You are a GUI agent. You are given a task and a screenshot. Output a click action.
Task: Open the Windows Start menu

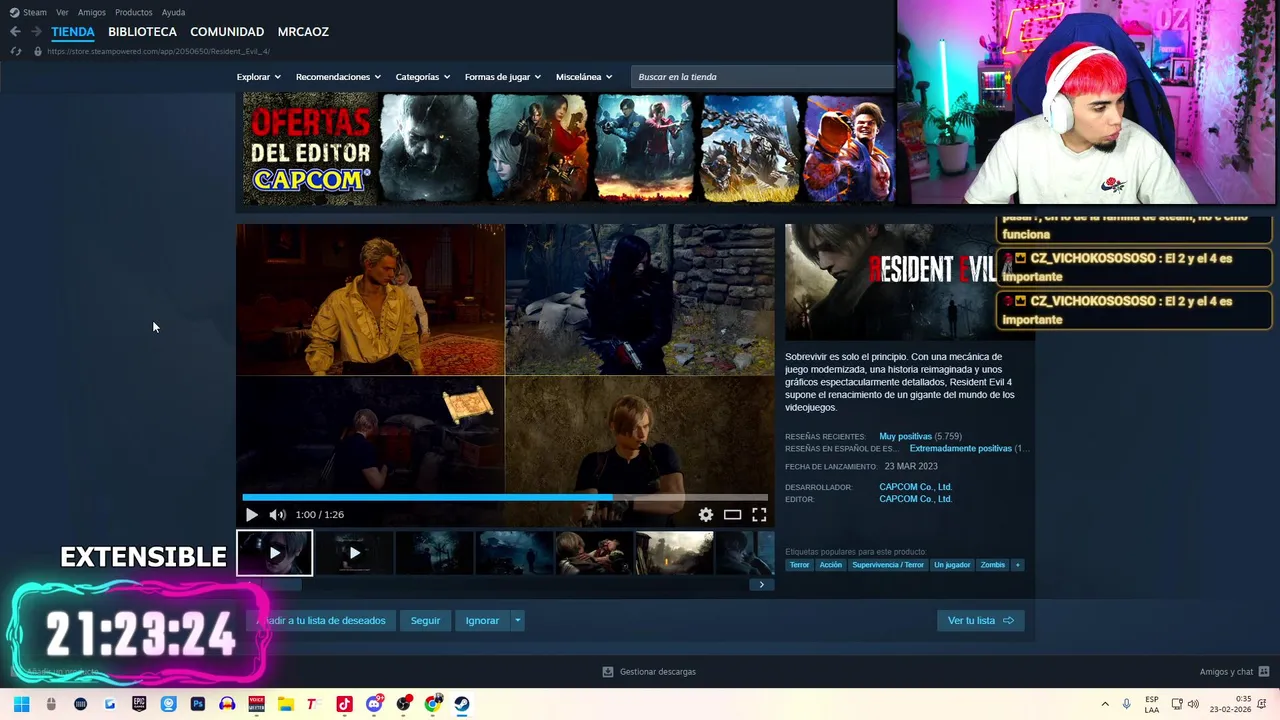[21, 704]
